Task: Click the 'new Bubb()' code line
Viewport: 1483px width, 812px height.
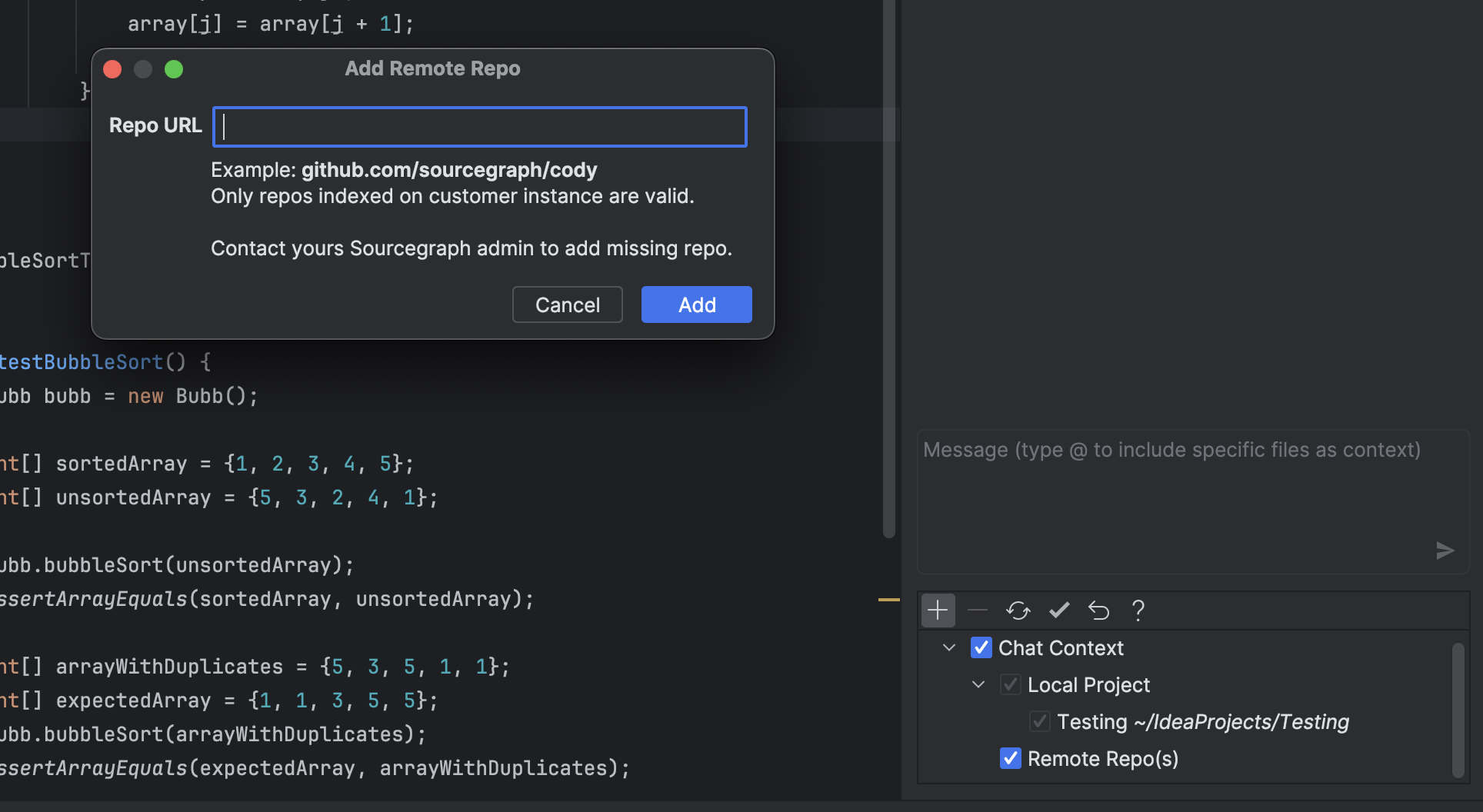Action: [x=129, y=396]
